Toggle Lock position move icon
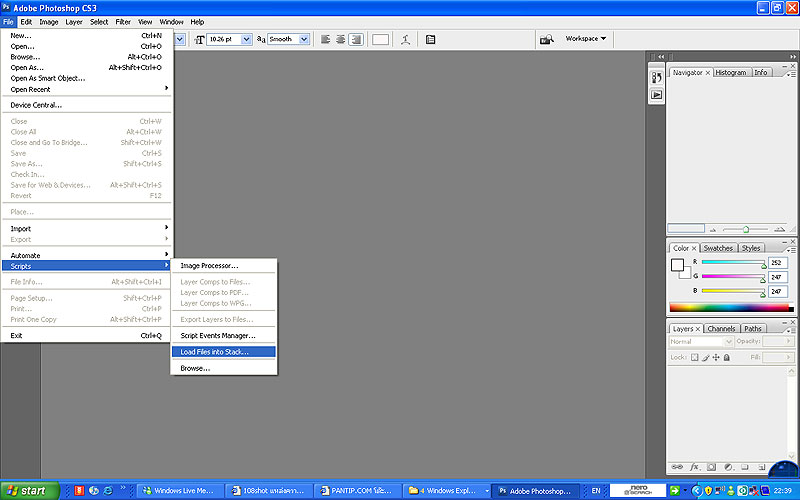Screen dimensions: 800x500 716,358
